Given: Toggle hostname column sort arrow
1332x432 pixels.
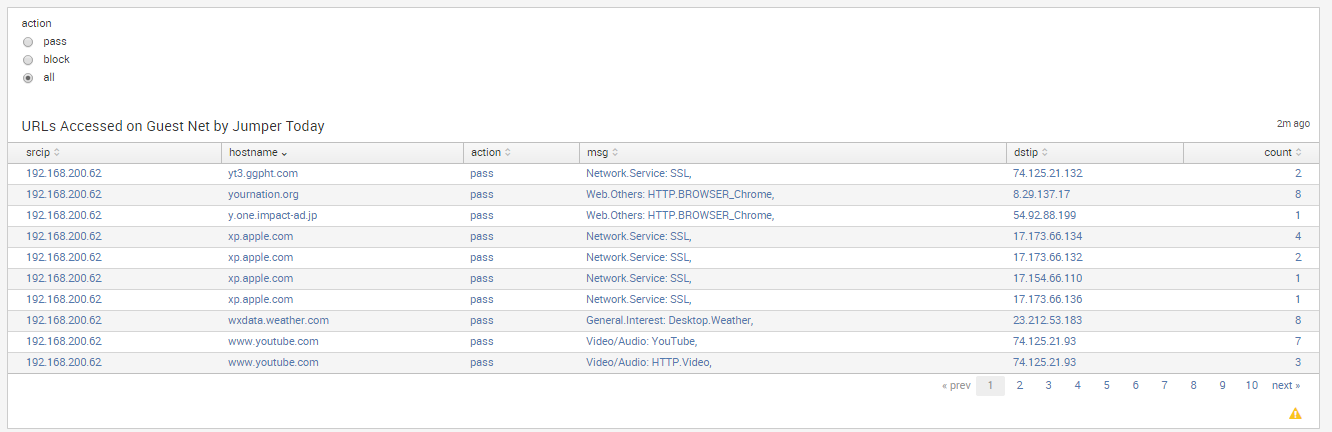Looking at the screenshot, I should pyautogui.click(x=284, y=153).
